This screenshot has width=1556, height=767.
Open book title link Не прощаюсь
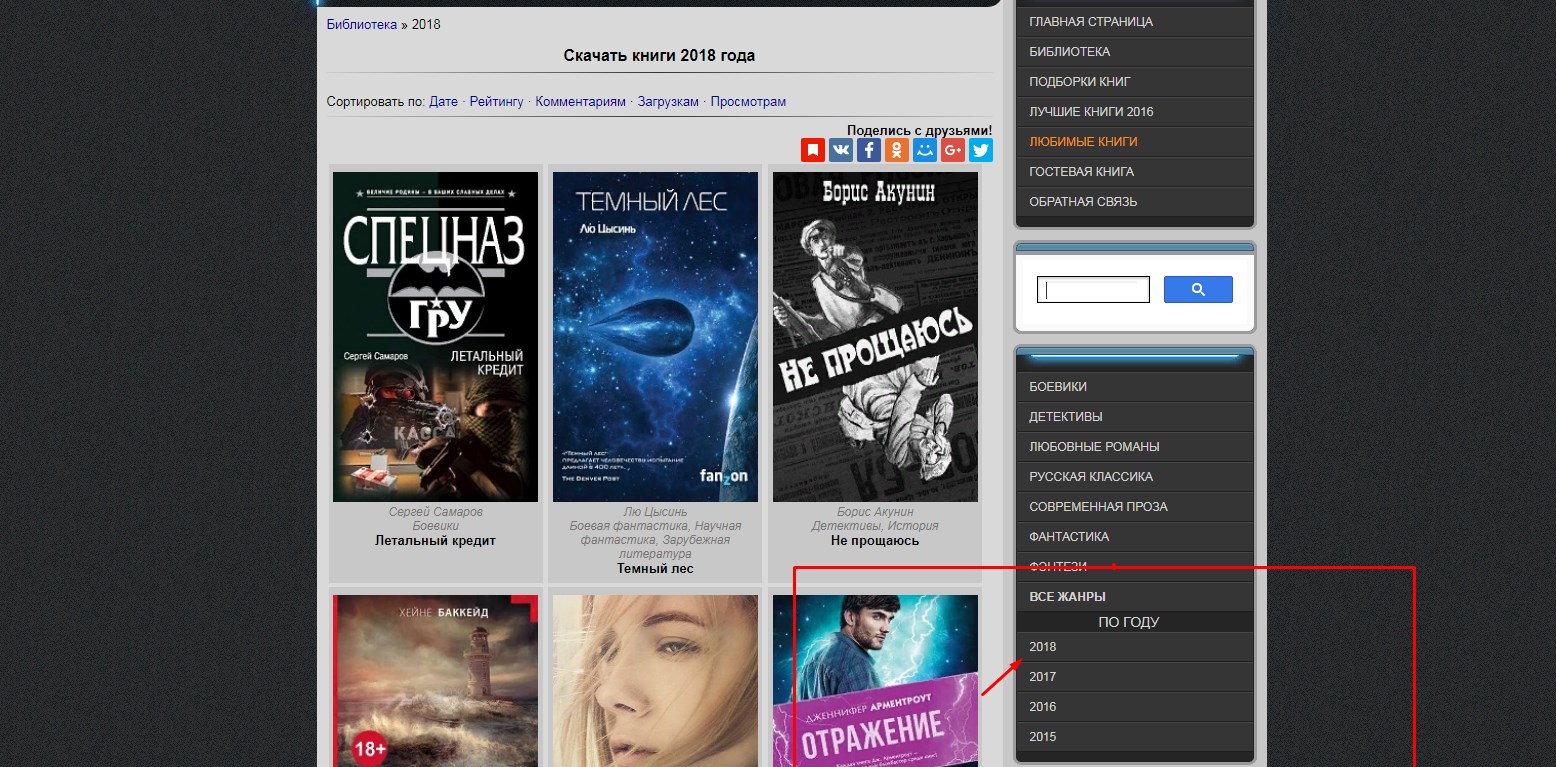874,541
